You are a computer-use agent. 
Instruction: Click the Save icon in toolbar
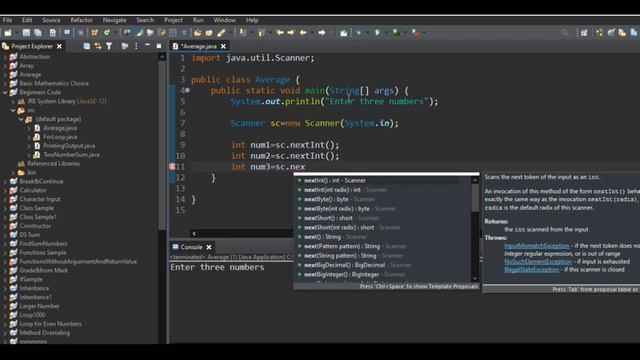pyautogui.click(x=26, y=33)
